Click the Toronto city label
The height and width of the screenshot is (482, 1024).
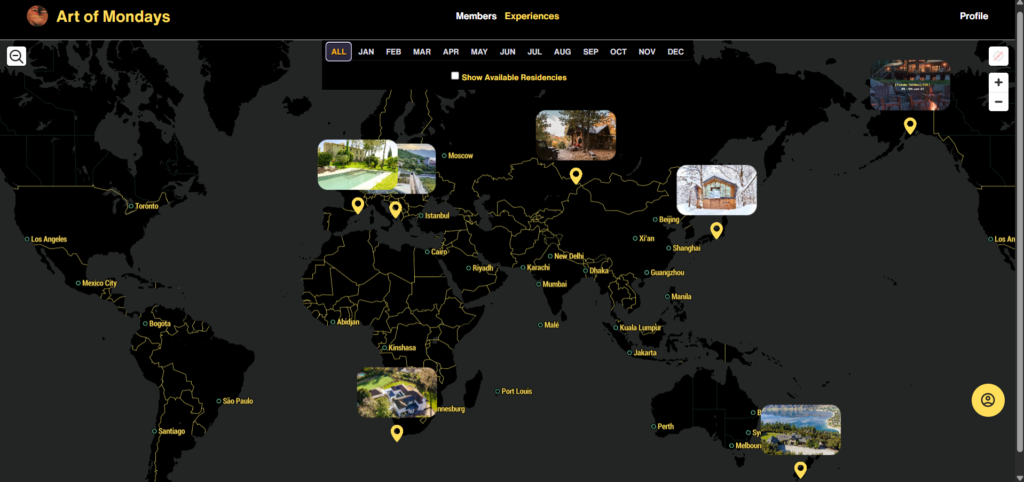[146, 206]
